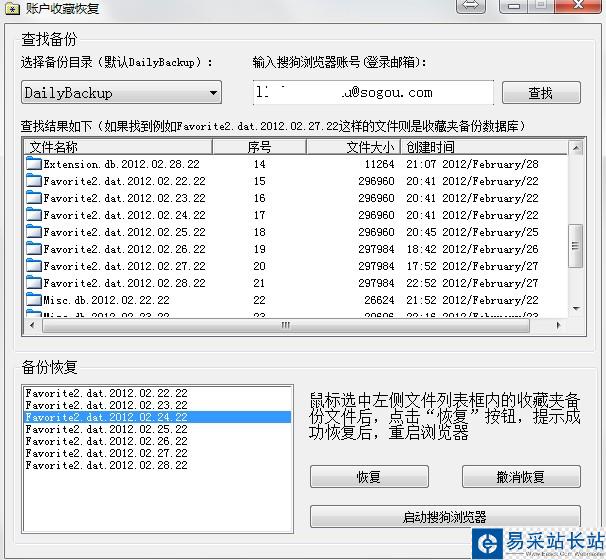Image resolution: width=606 pixels, height=560 pixels.
Task: Click the folder icon beside Favorite2.dat.2012.02.22.22 row
Action: [x=34, y=181]
